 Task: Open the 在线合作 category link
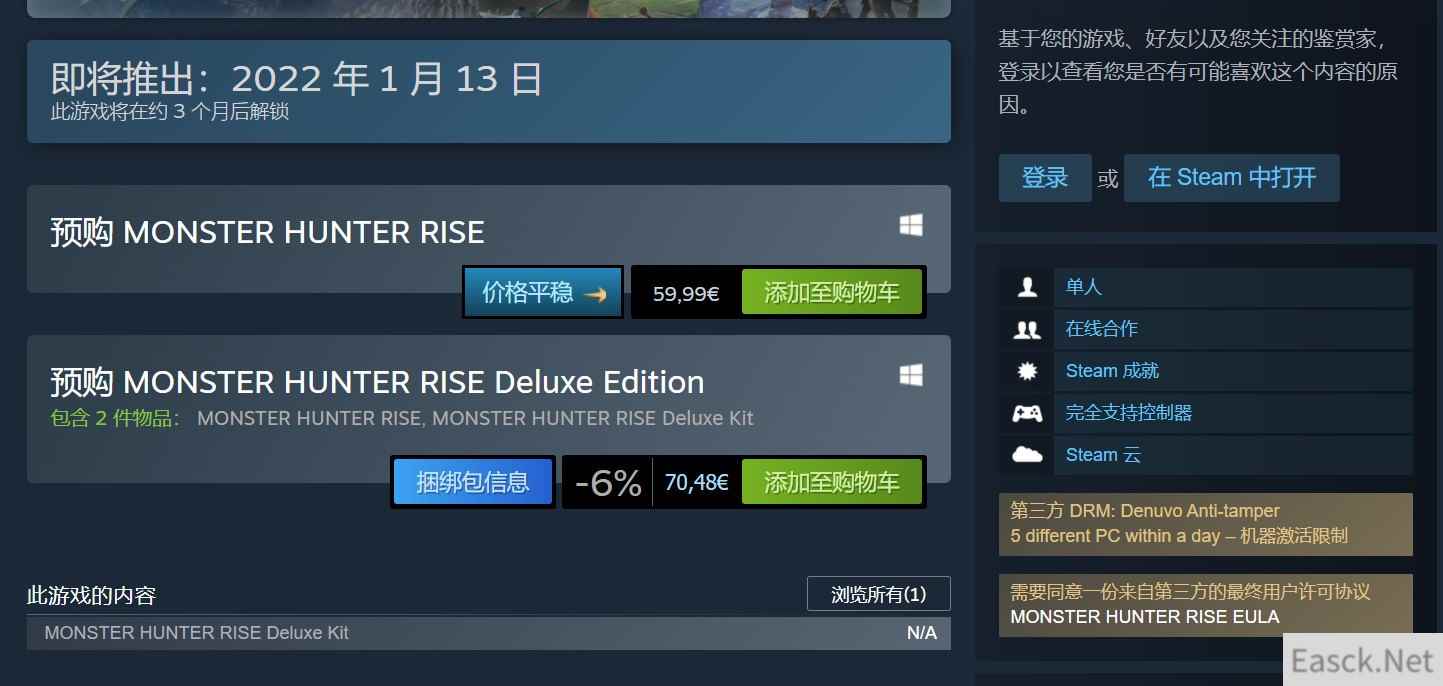[1101, 329]
